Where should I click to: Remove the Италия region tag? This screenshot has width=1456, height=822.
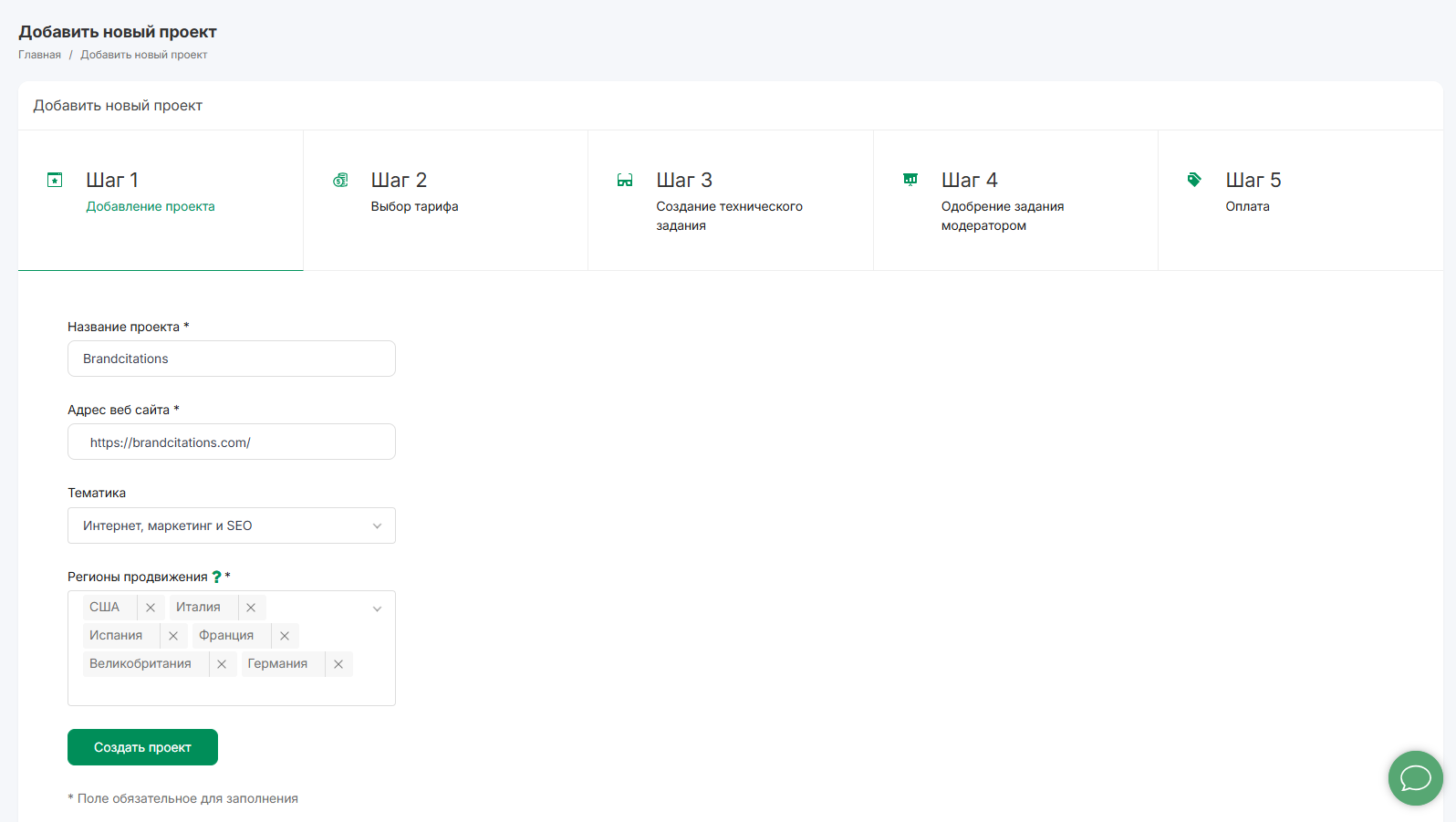click(251, 608)
